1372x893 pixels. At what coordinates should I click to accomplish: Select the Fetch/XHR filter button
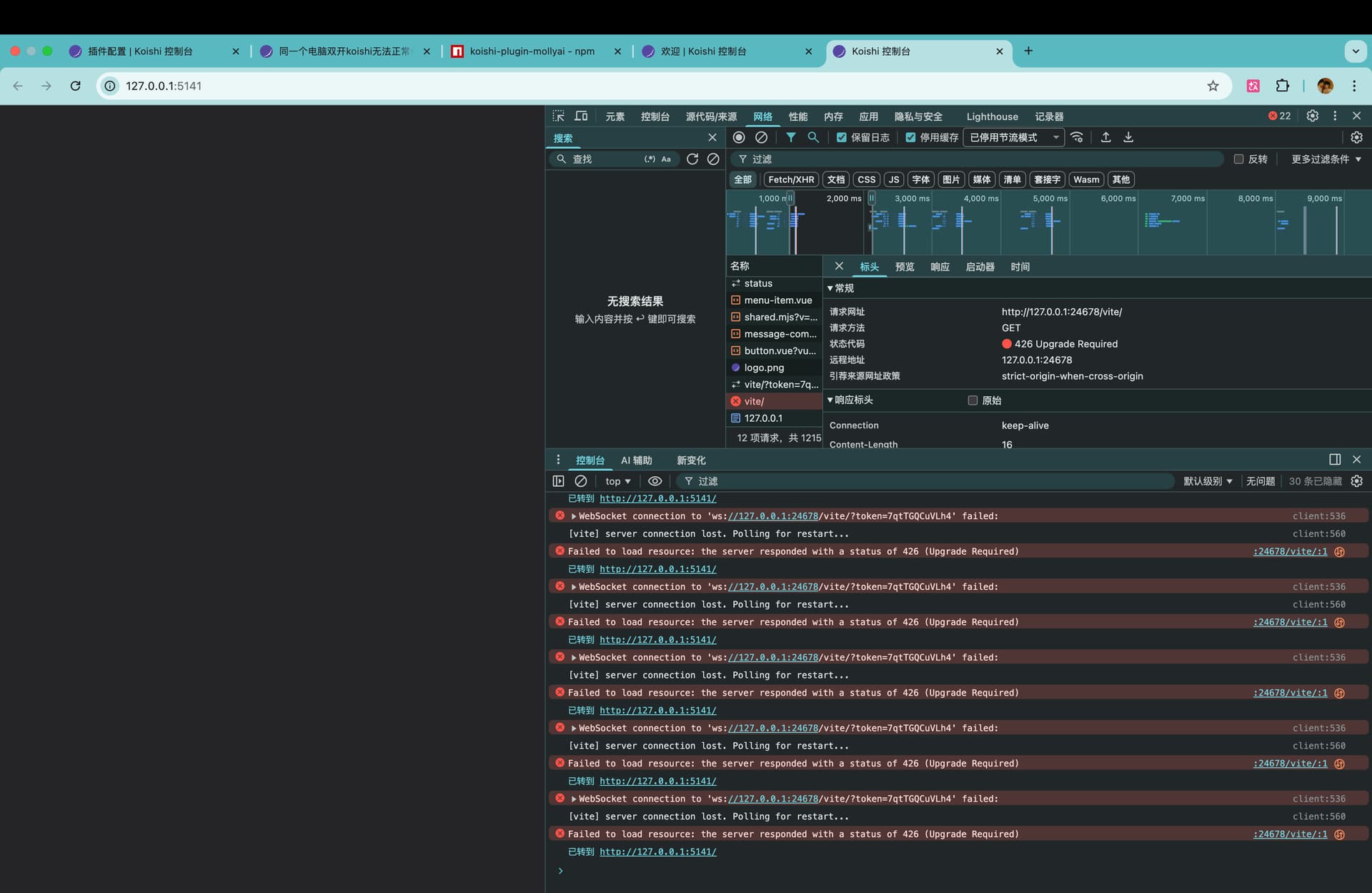click(790, 179)
